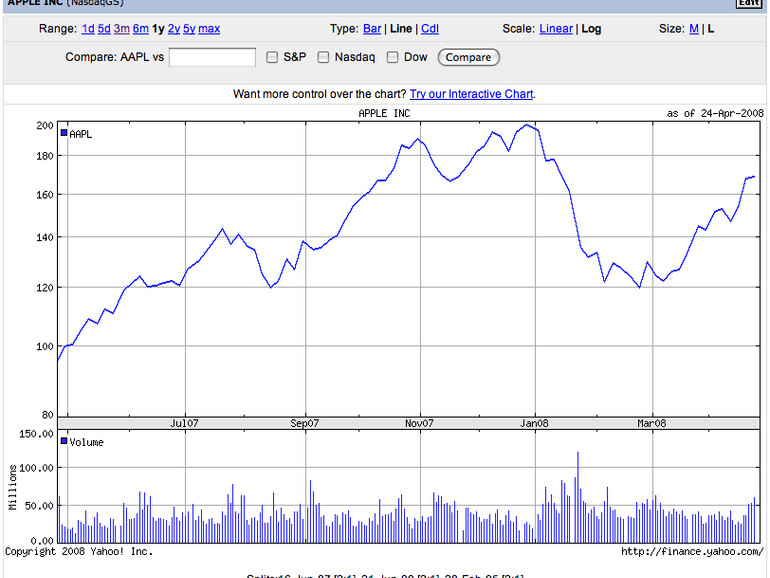770x578 pixels.
Task: Select the 1y range option
Action: click(x=158, y=29)
